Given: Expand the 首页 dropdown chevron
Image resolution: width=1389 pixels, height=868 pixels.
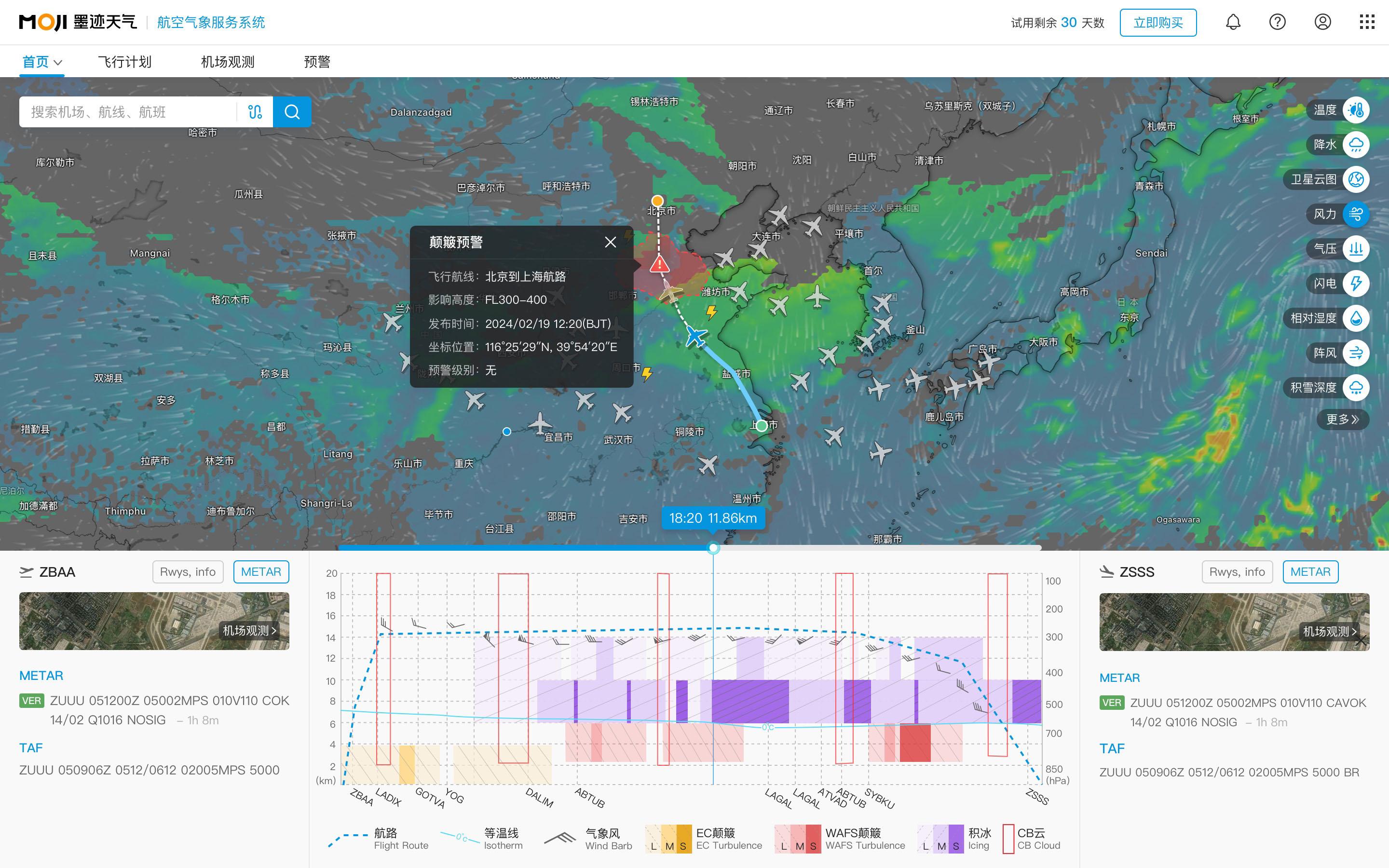Looking at the screenshot, I should click(x=58, y=62).
